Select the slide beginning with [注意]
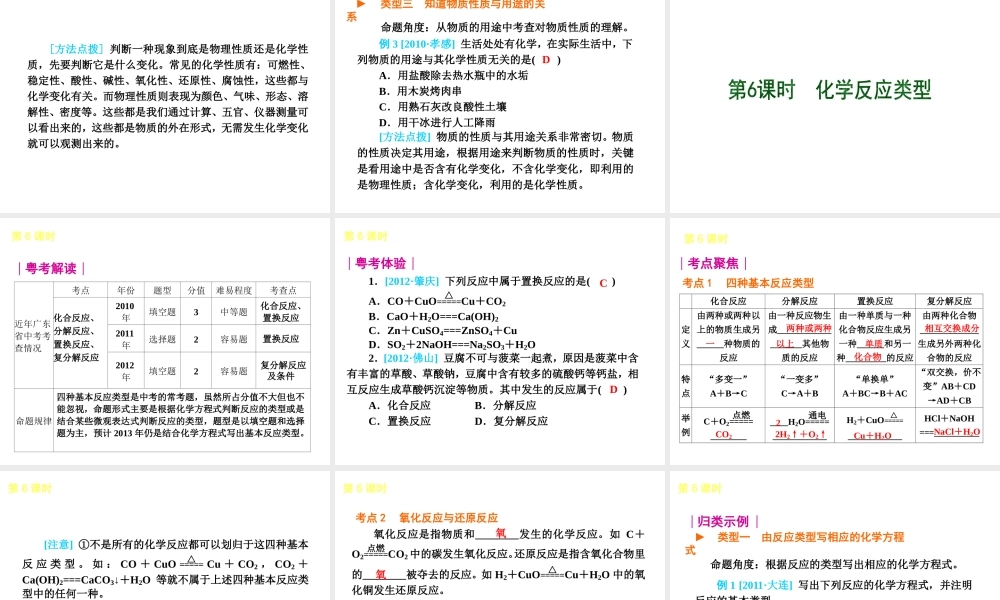Viewport: 1000px width, 600px height. click(165, 536)
